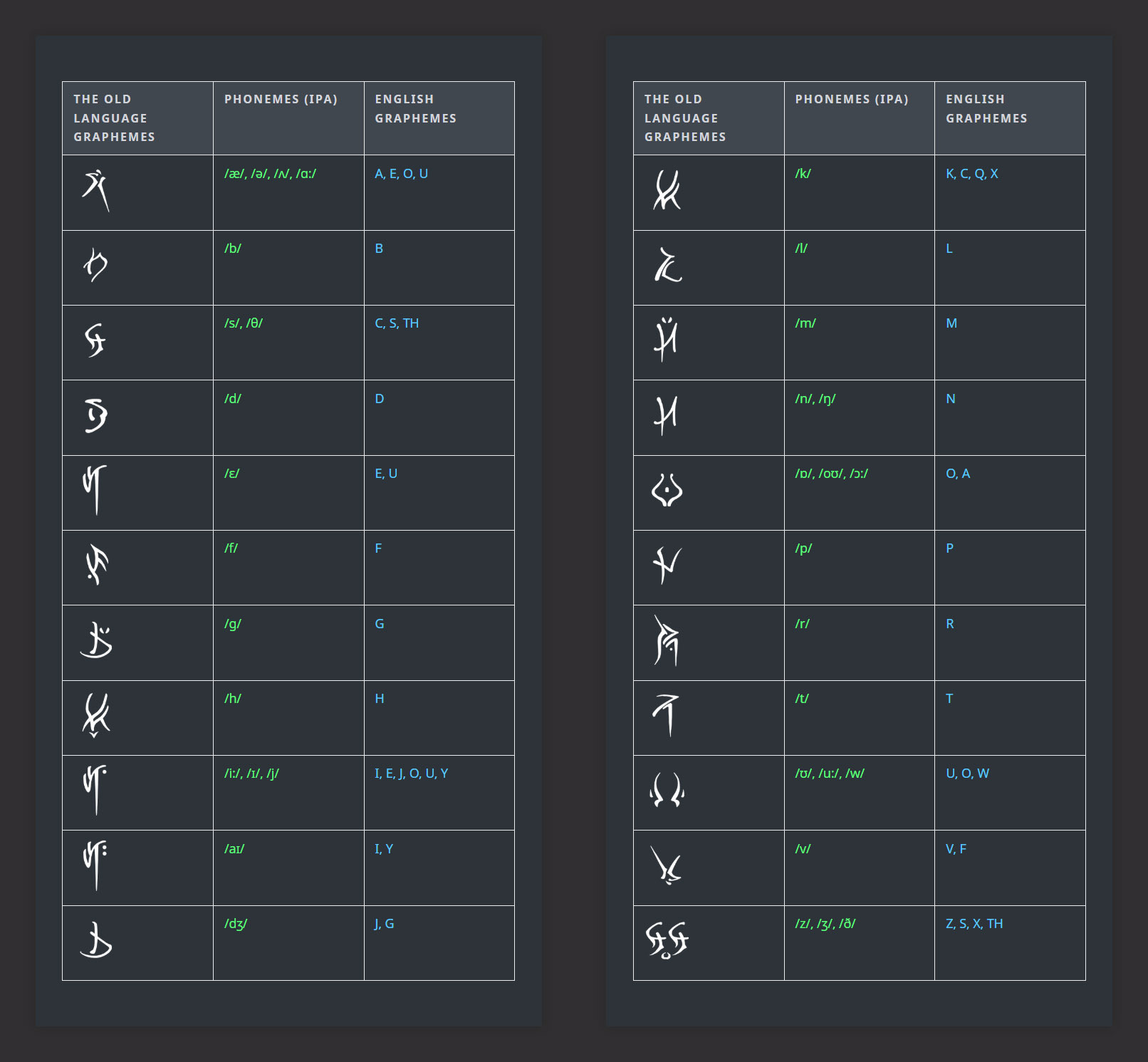Click the English grapheme 'M'
The image size is (1148, 1062).
(x=951, y=323)
